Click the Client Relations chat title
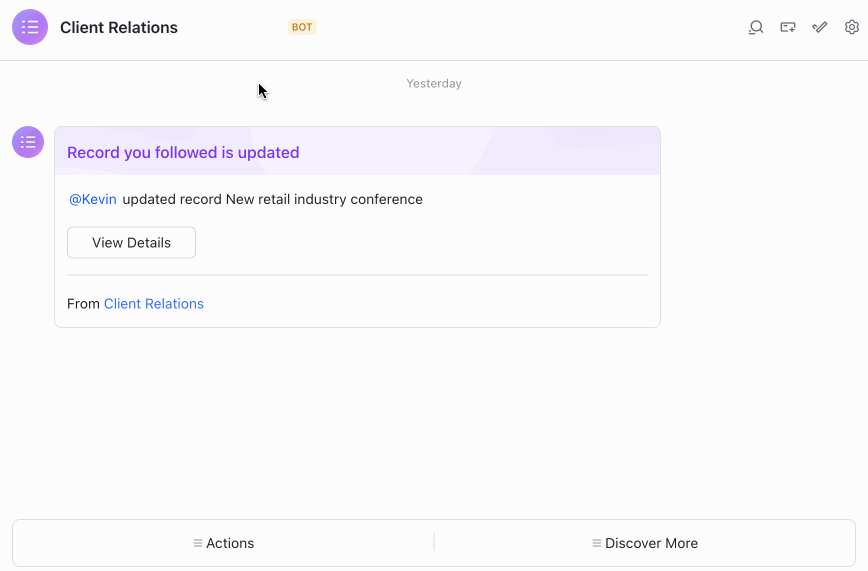The height and width of the screenshot is (571, 868). (x=119, y=28)
